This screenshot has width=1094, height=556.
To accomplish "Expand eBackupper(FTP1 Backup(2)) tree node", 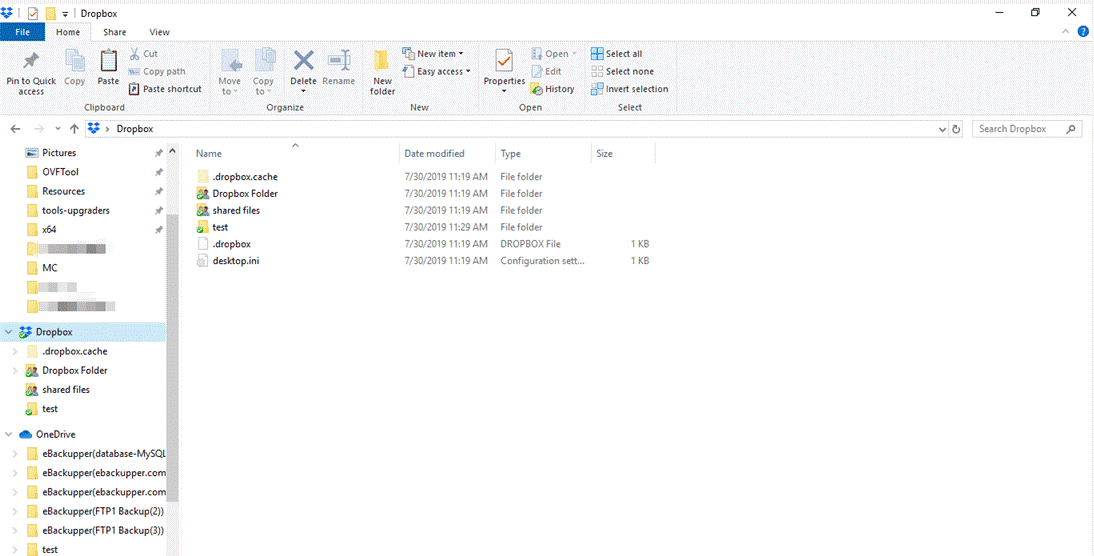I will point(15,511).
